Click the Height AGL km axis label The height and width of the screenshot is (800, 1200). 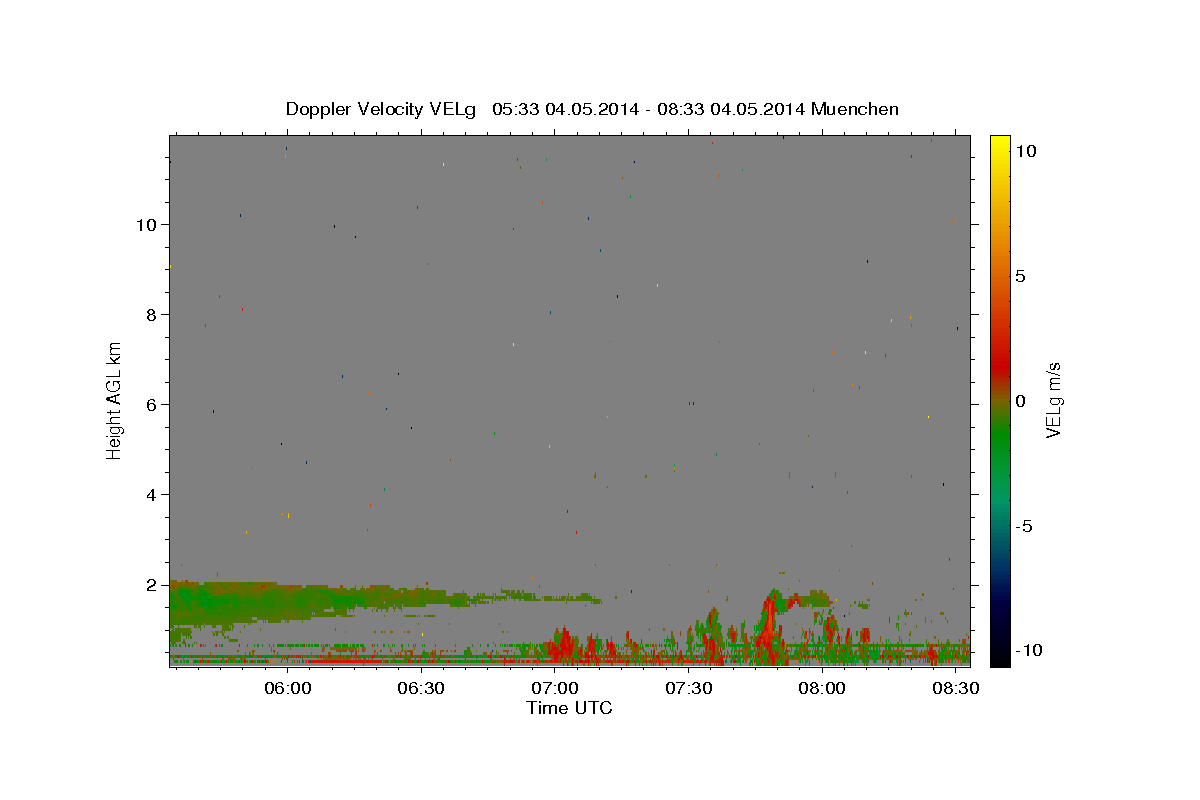click(x=115, y=400)
